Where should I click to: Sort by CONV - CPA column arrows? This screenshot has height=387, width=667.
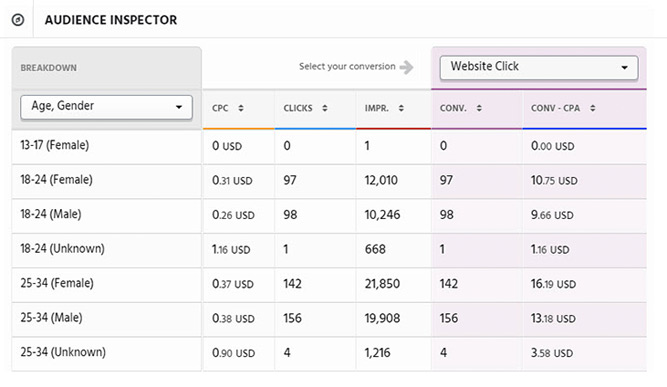click(593, 108)
